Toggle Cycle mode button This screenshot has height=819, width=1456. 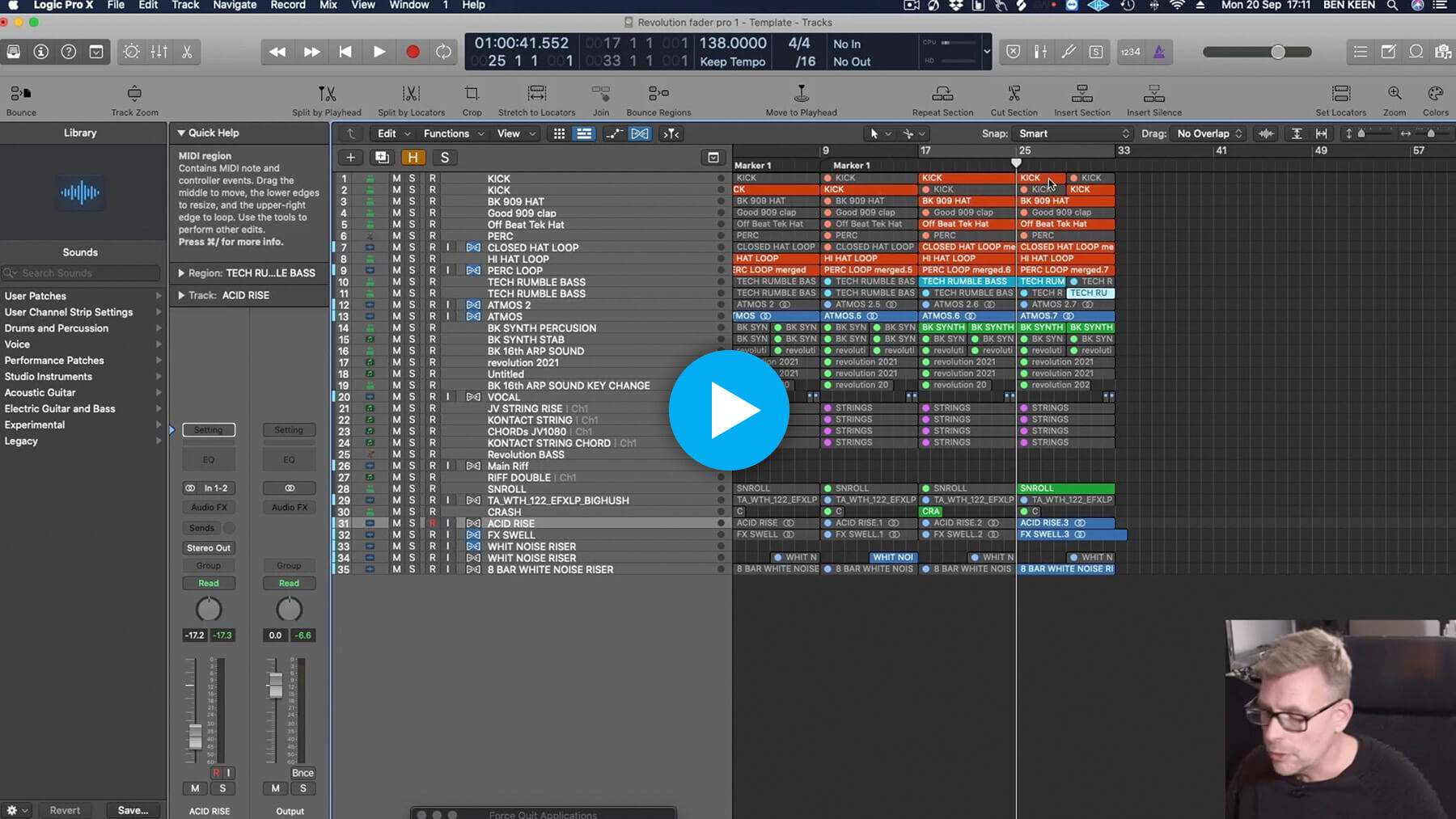[443, 52]
